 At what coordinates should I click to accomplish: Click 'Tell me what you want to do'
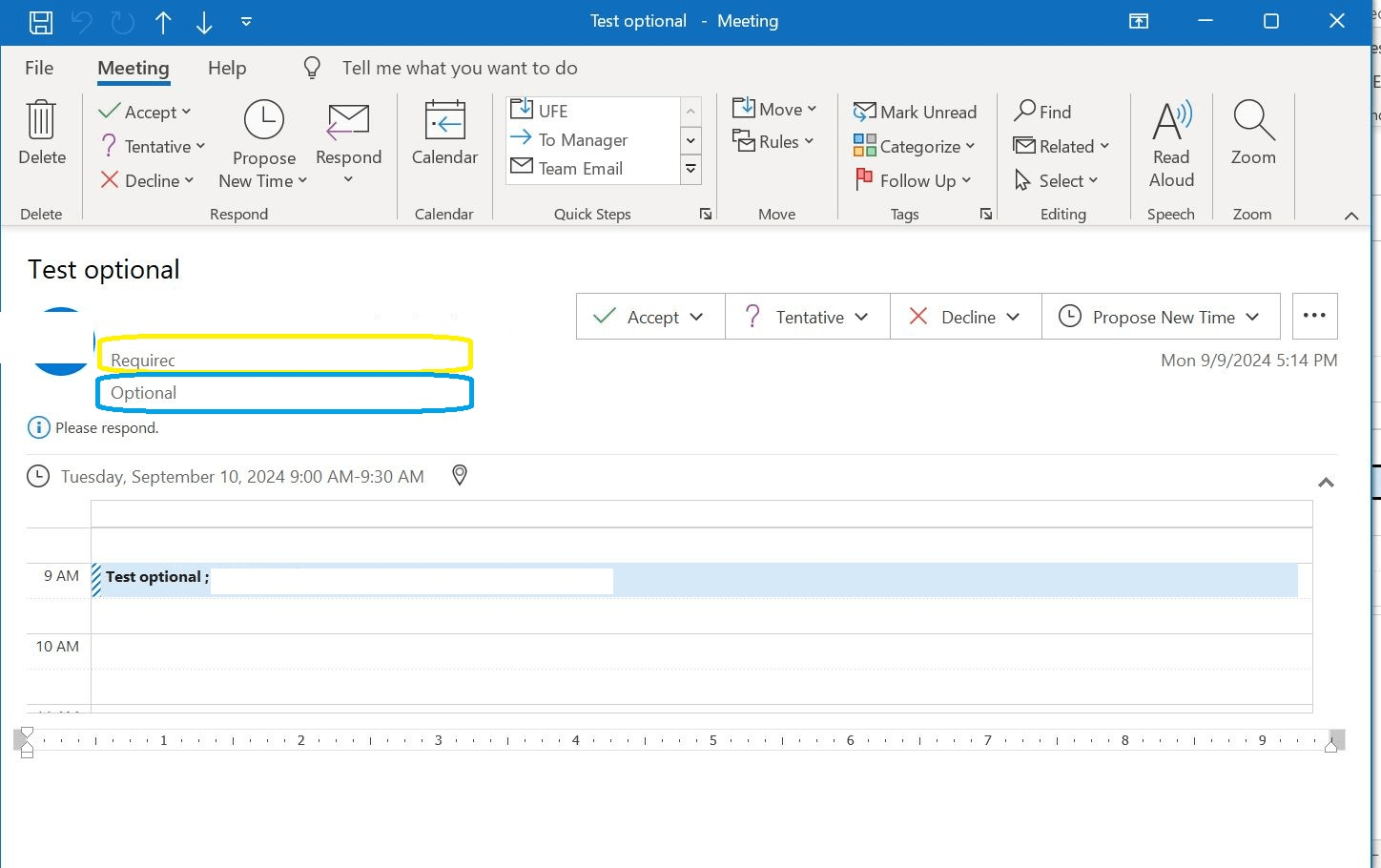tap(460, 67)
